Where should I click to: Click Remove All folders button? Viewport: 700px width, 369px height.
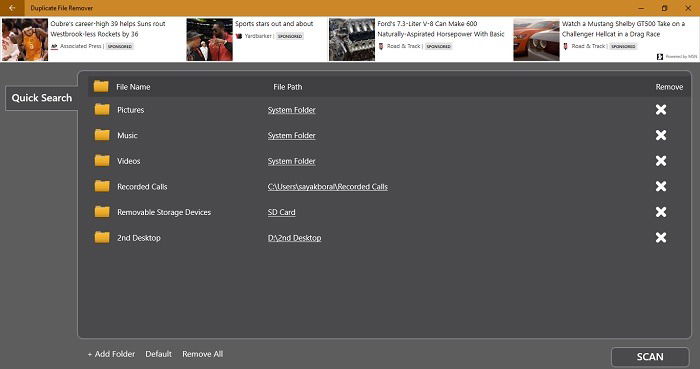[x=203, y=354]
